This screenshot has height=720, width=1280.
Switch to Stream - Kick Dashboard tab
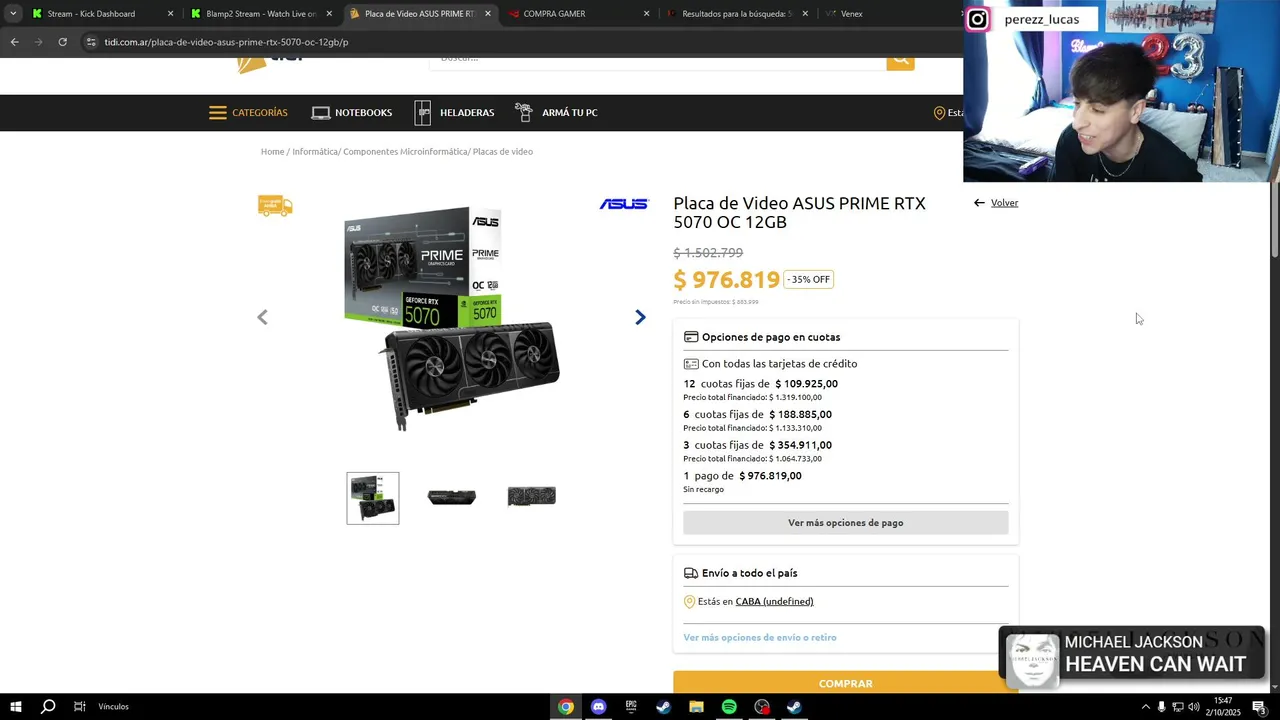click(103, 14)
